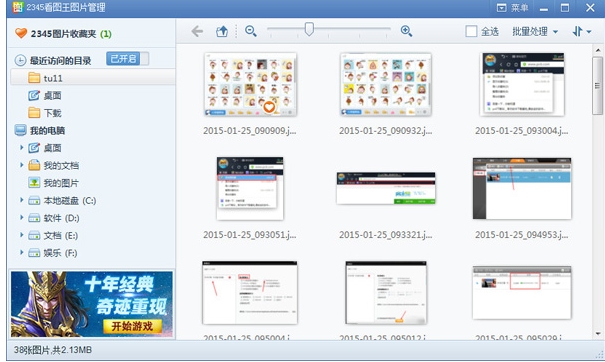The height and width of the screenshot is (362, 605).
Task: Open the sort order dropdown
Action: tap(581, 32)
